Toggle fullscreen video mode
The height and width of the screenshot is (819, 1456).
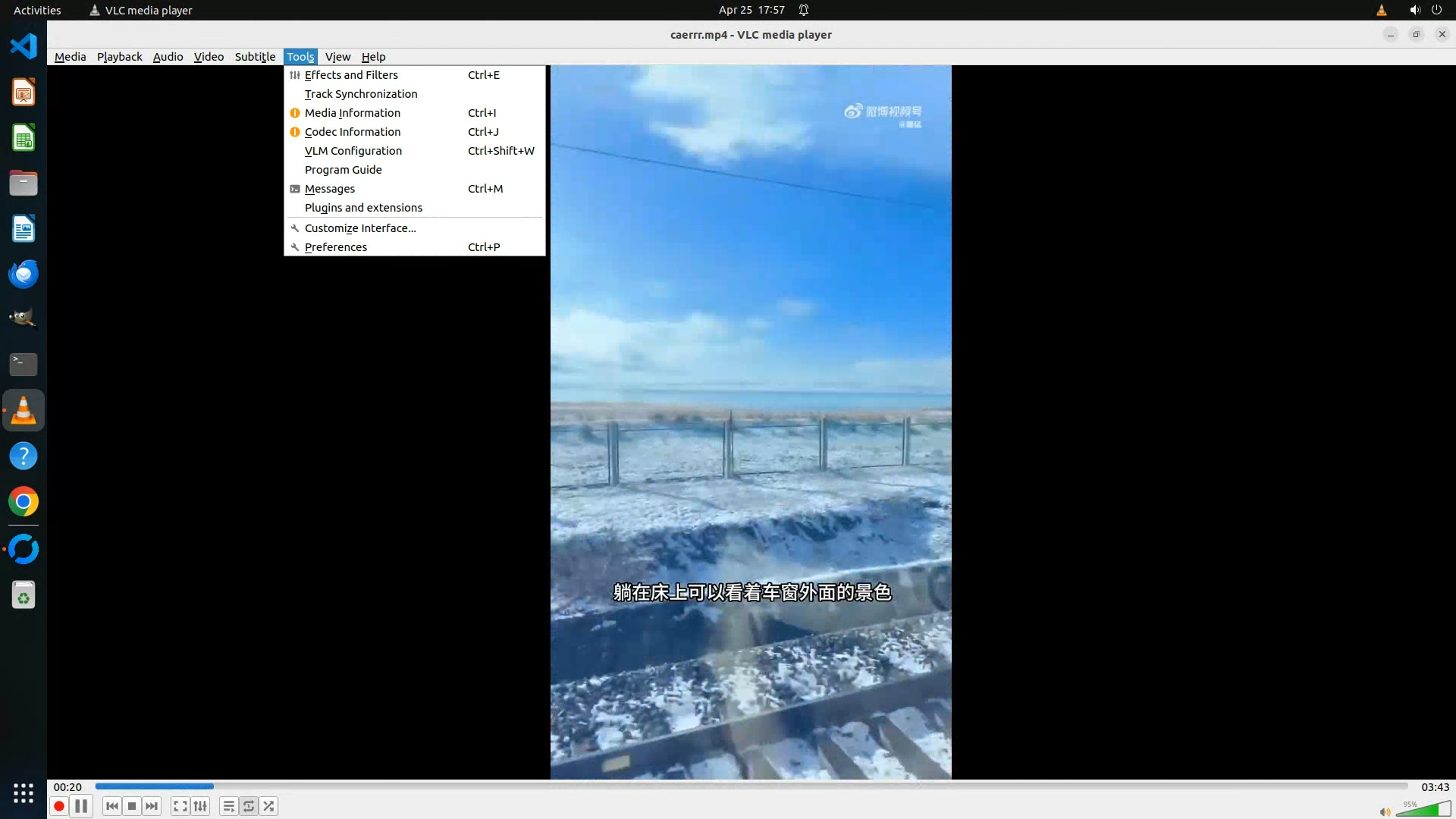(x=180, y=806)
